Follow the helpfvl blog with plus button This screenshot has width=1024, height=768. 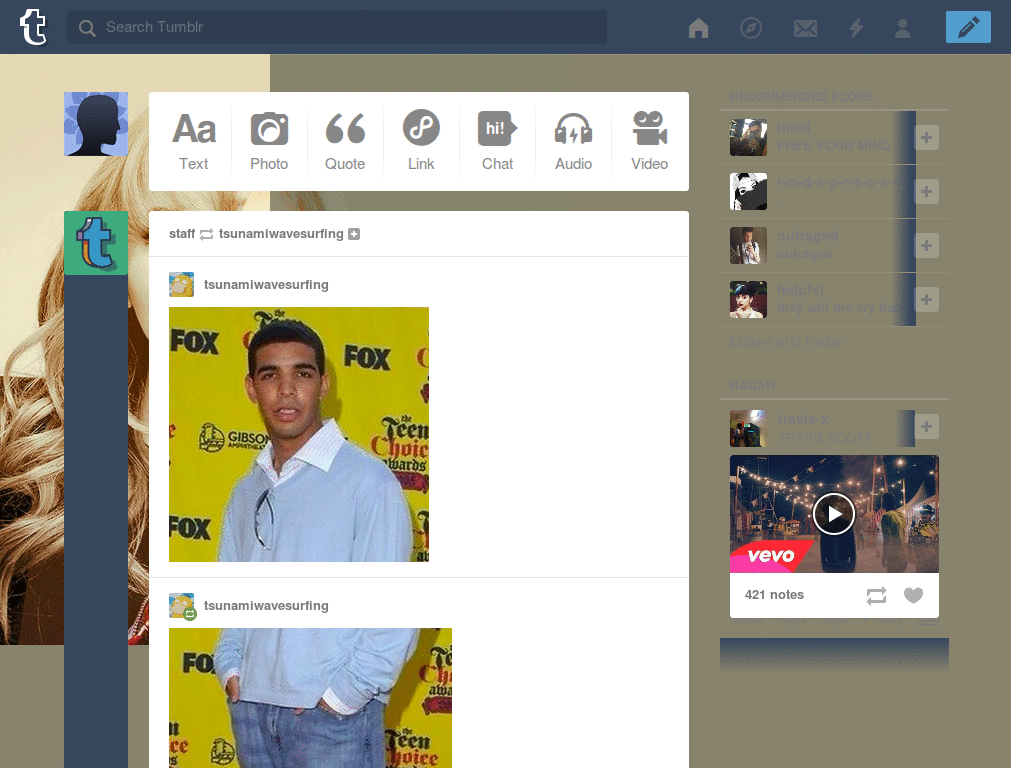tap(926, 299)
